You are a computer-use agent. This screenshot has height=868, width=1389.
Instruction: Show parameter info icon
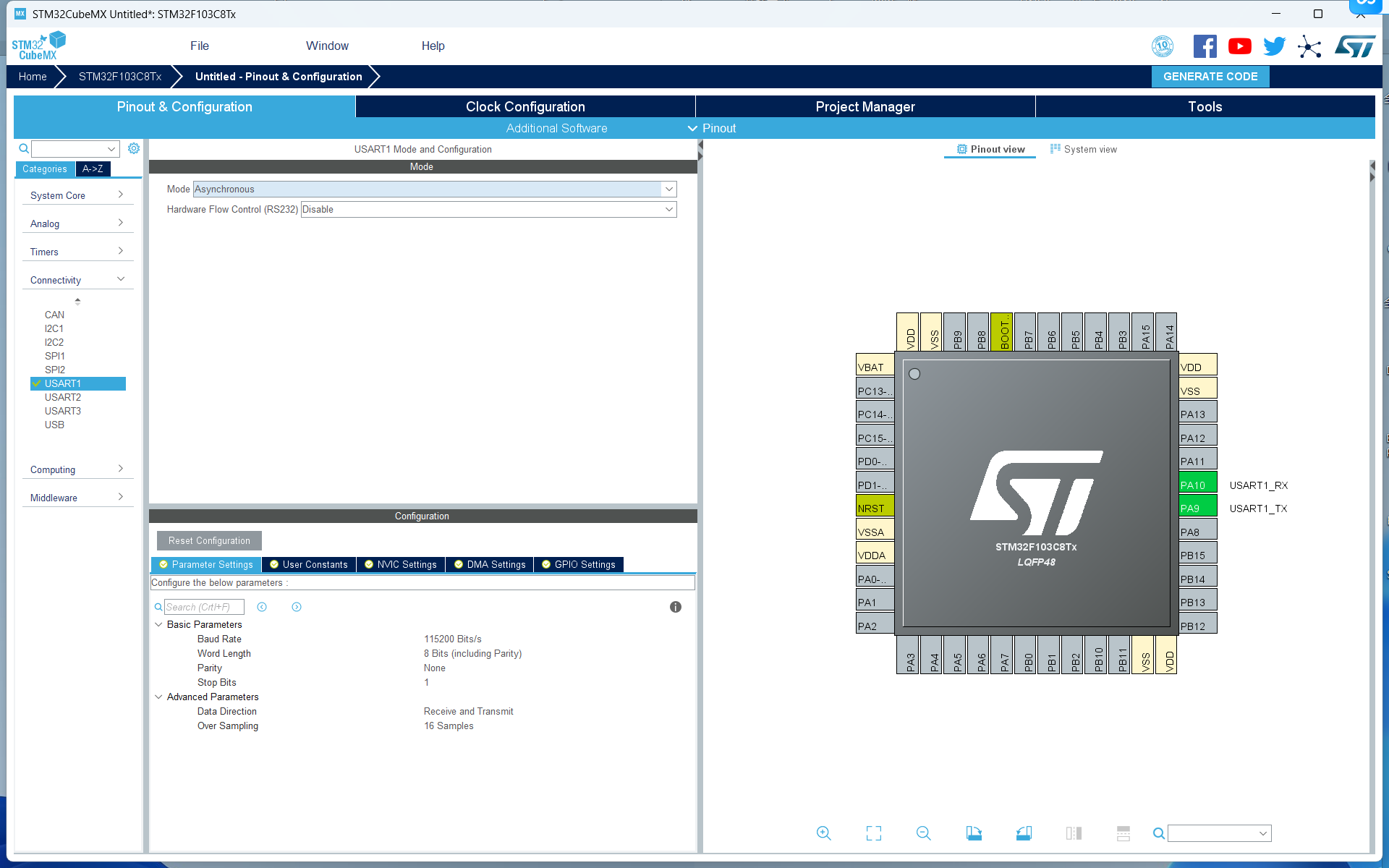click(676, 607)
